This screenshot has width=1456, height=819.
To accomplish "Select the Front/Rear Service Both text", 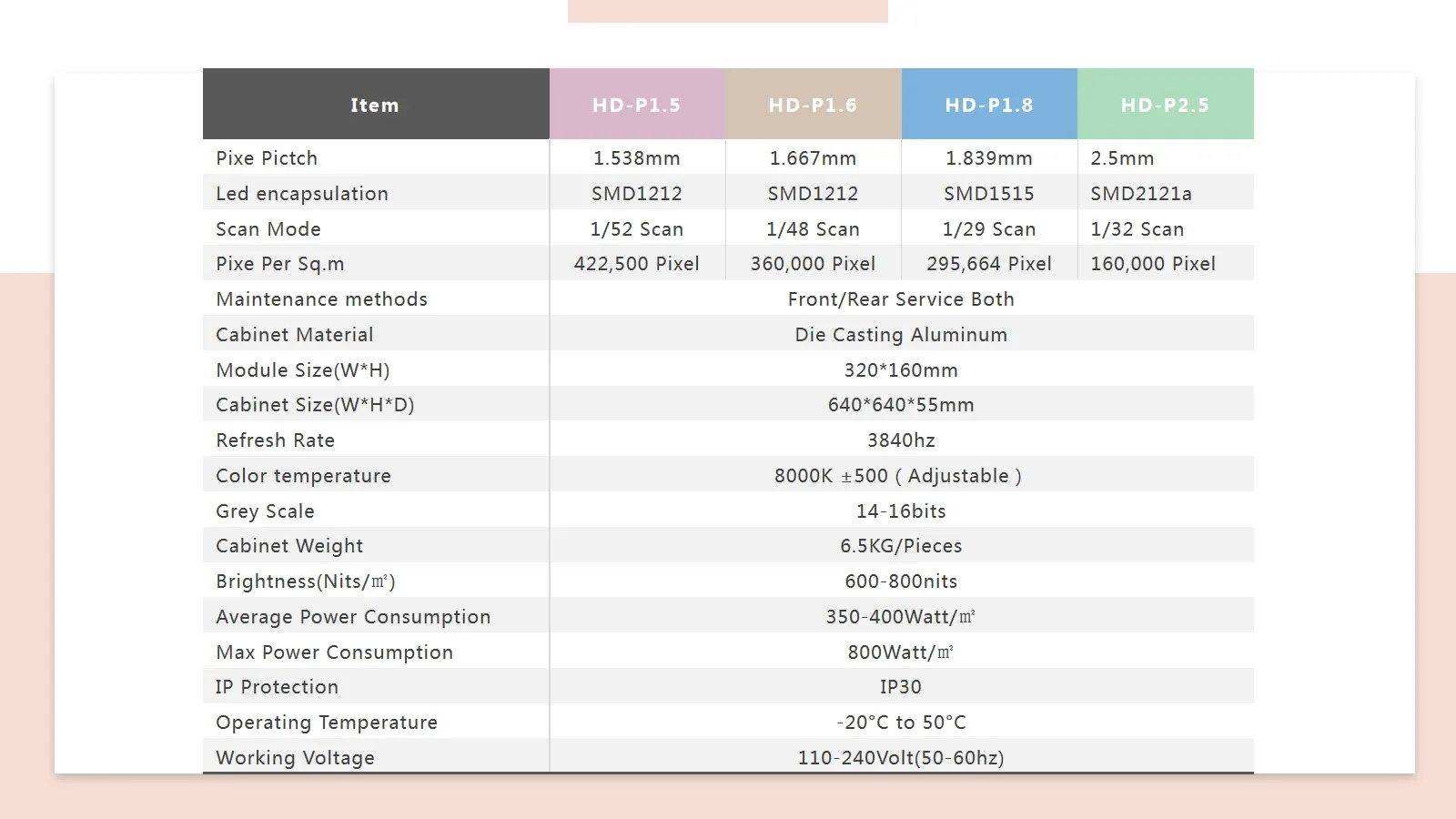I will click(x=901, y=299).
